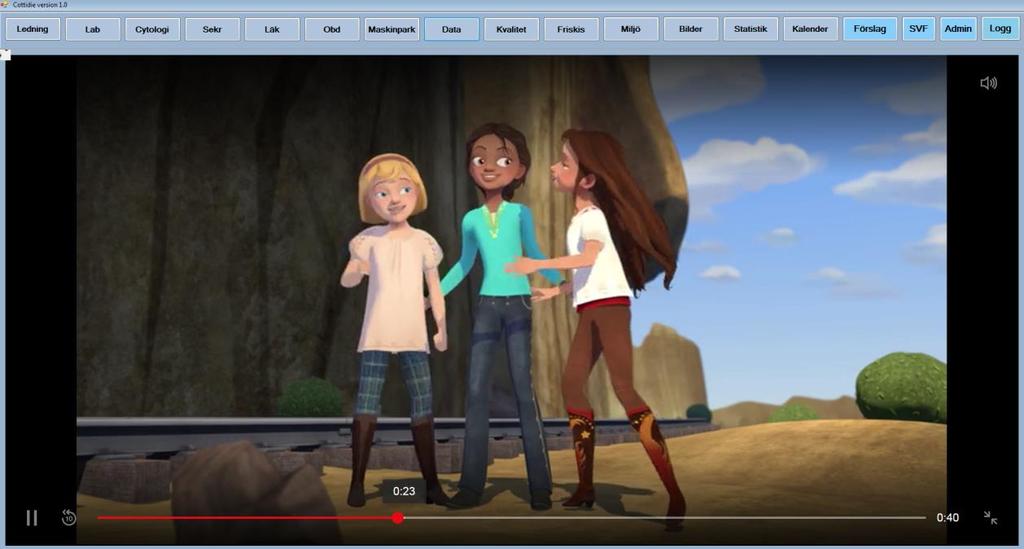Open the Logg section
This screenshot has width=1024, height=549.
1000,29
